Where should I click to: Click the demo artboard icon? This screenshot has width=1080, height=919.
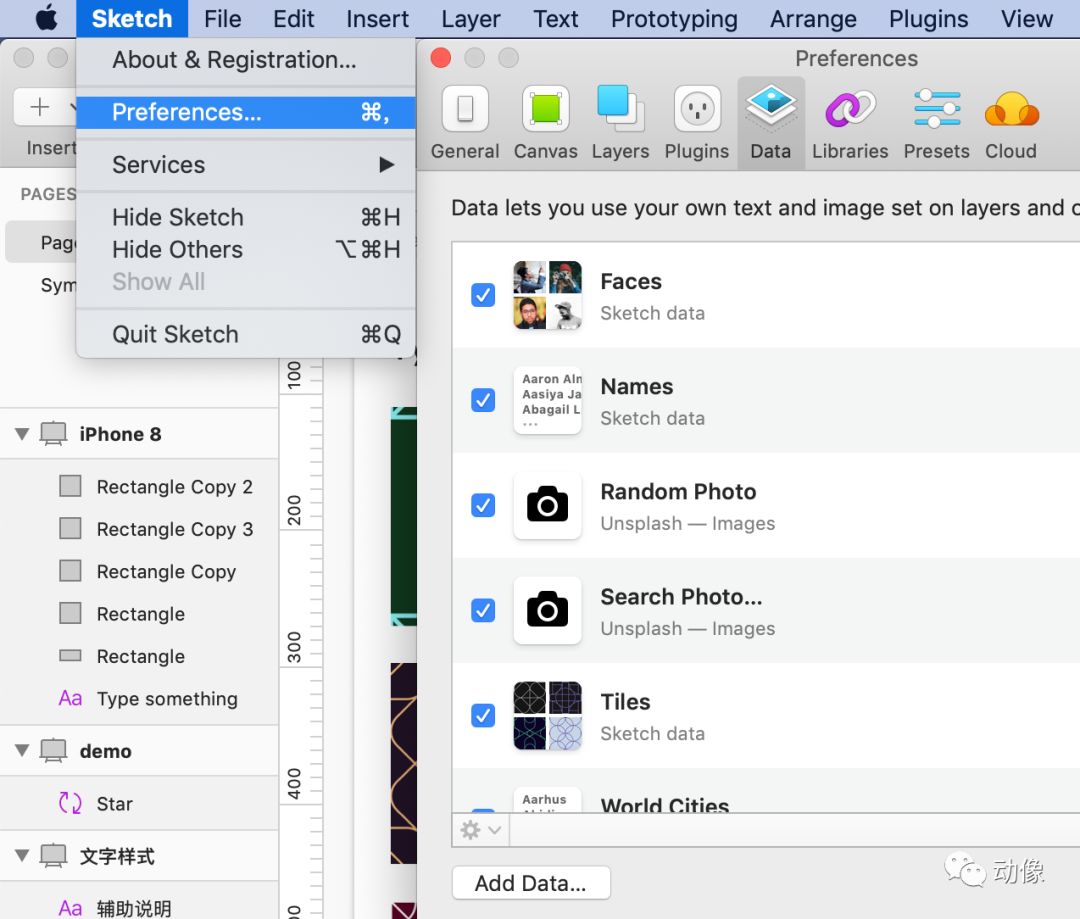(x=53, y=750)
